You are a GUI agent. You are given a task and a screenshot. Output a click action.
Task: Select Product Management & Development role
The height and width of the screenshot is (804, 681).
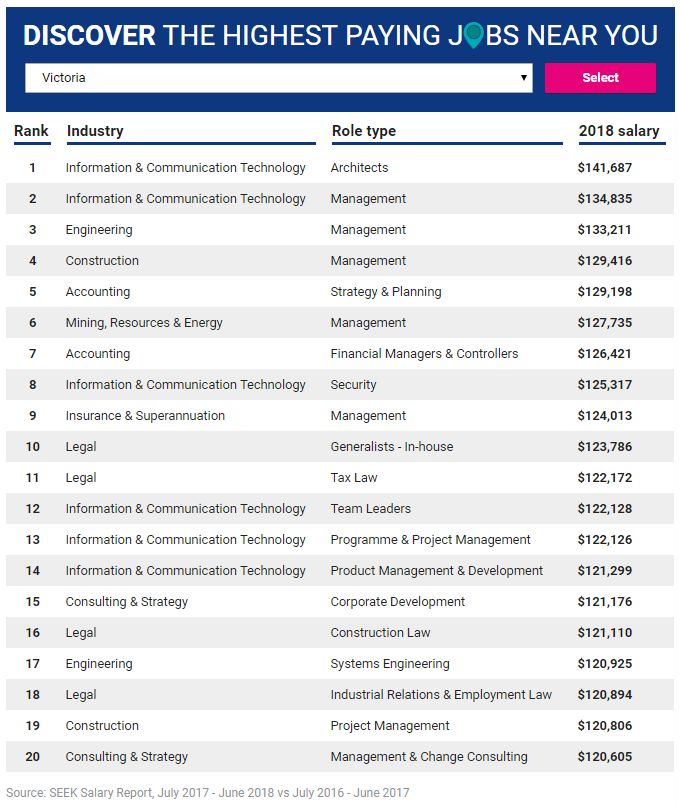436,571
